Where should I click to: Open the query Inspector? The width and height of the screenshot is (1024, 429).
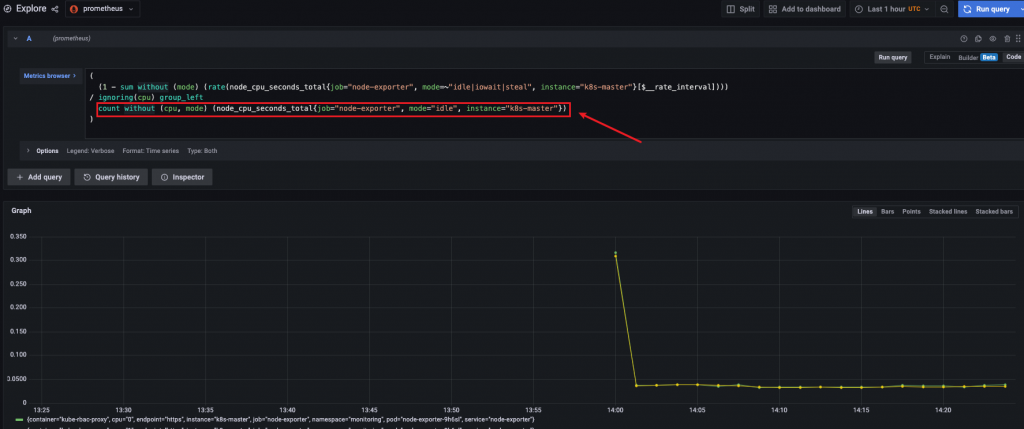tap(182, 177)
